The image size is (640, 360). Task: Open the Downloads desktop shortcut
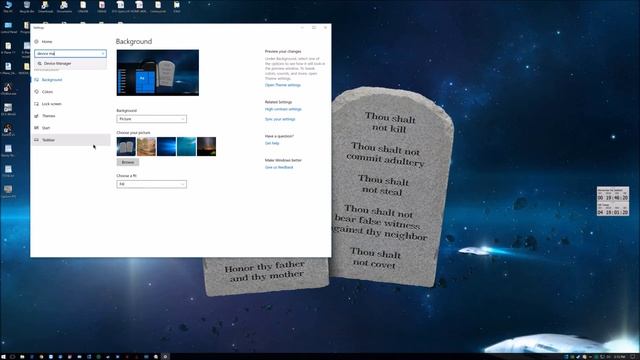click(x=45, y=7)
